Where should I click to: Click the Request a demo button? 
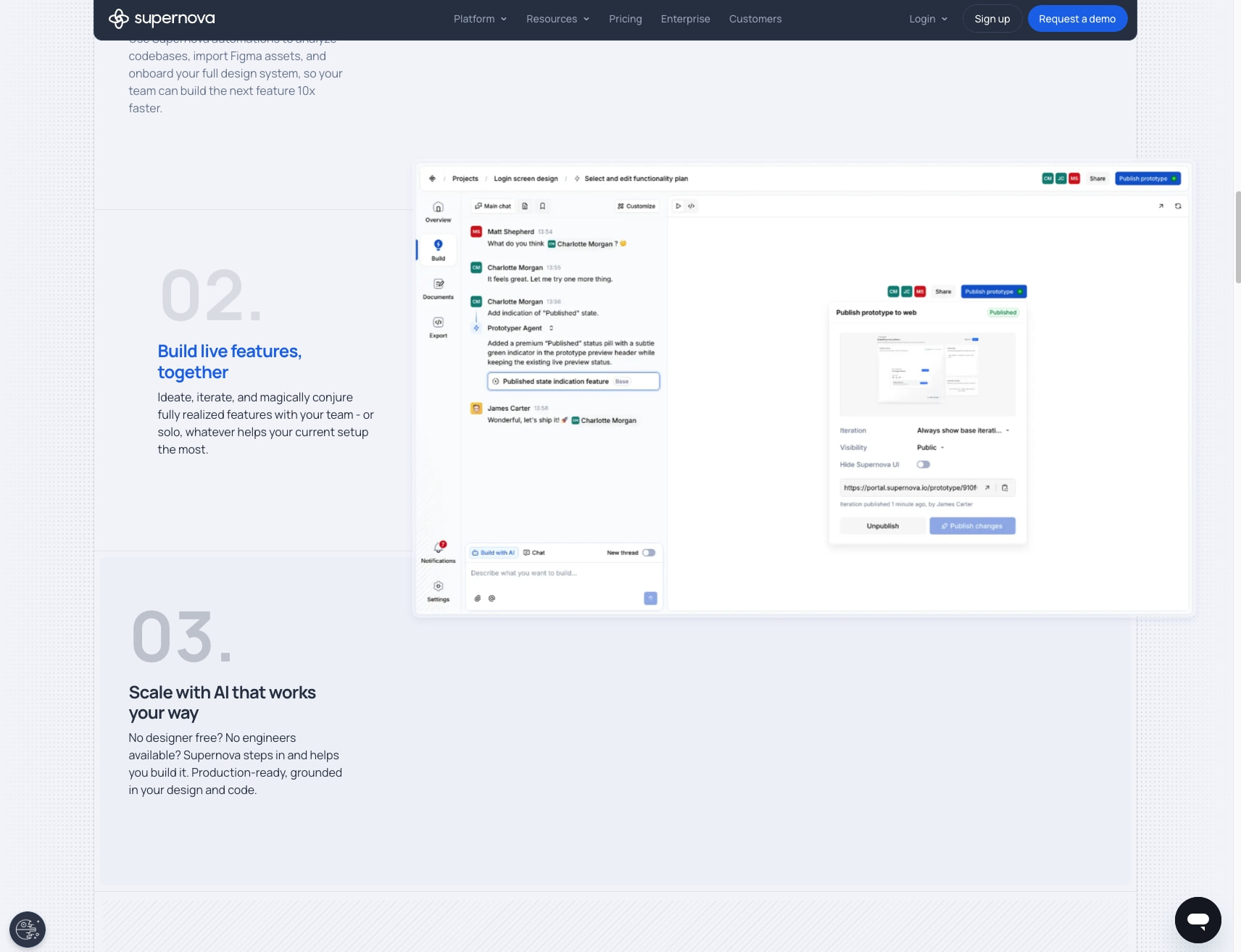click(1077, 19)
